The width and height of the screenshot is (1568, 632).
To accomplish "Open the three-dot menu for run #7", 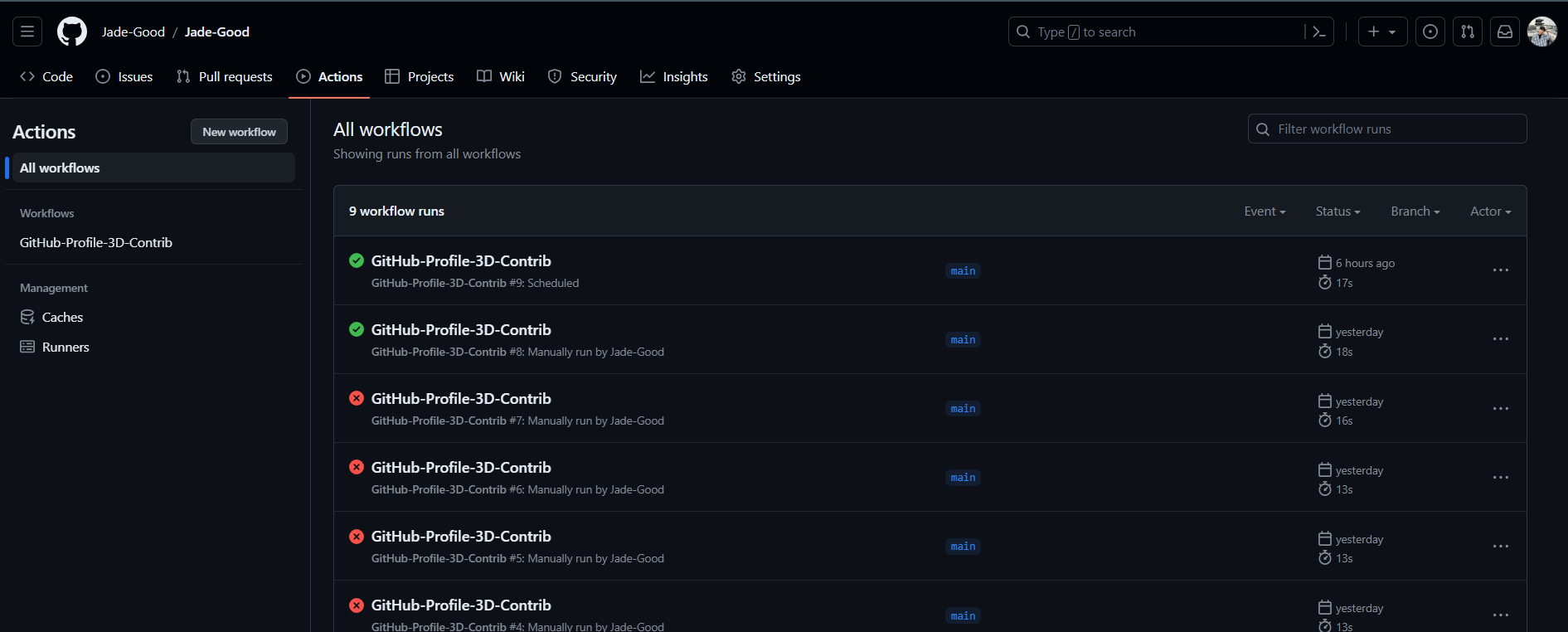I will [x=1501, y=409].
